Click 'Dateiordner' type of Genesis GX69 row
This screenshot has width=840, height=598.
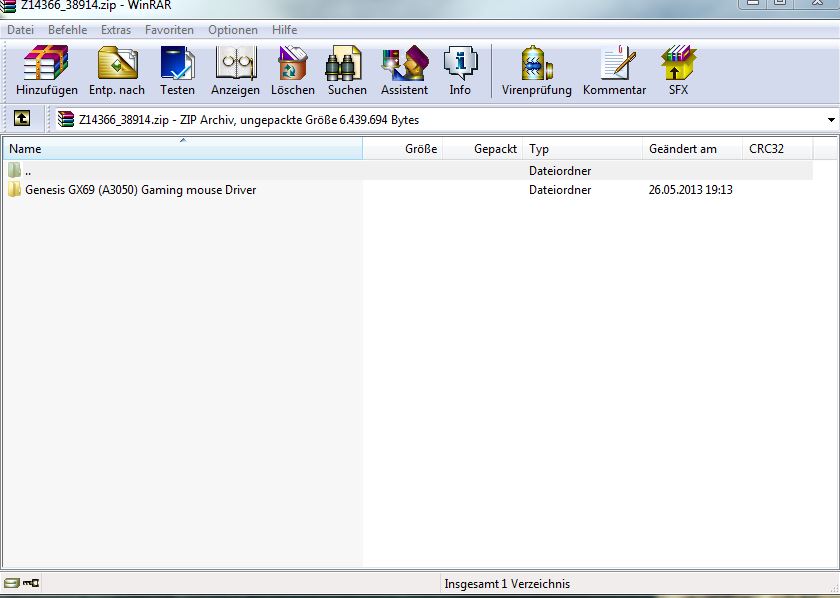pyautogui.click(x=560, y=190)
